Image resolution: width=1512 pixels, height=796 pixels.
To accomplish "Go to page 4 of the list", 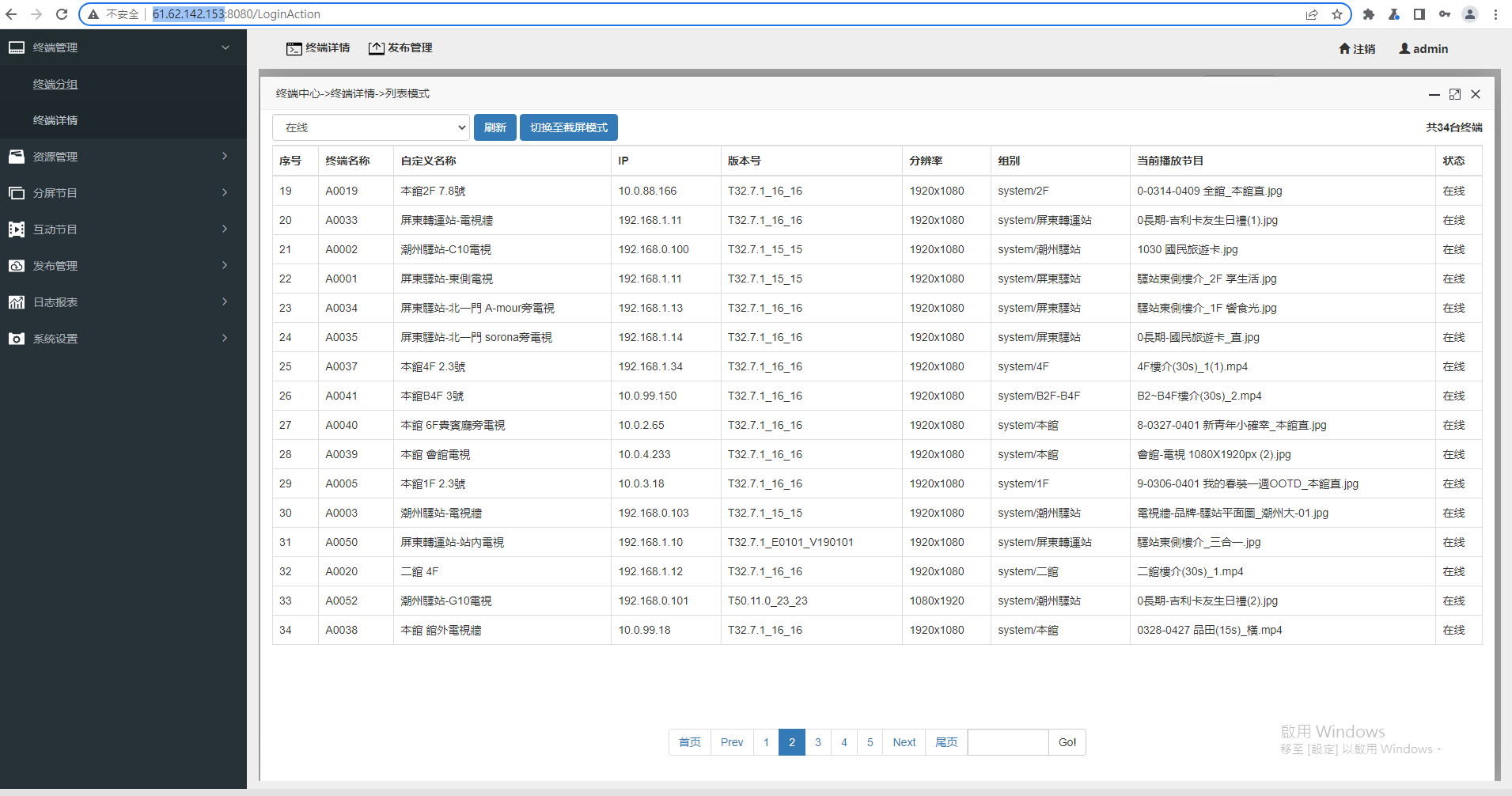I will click(844, 742).
